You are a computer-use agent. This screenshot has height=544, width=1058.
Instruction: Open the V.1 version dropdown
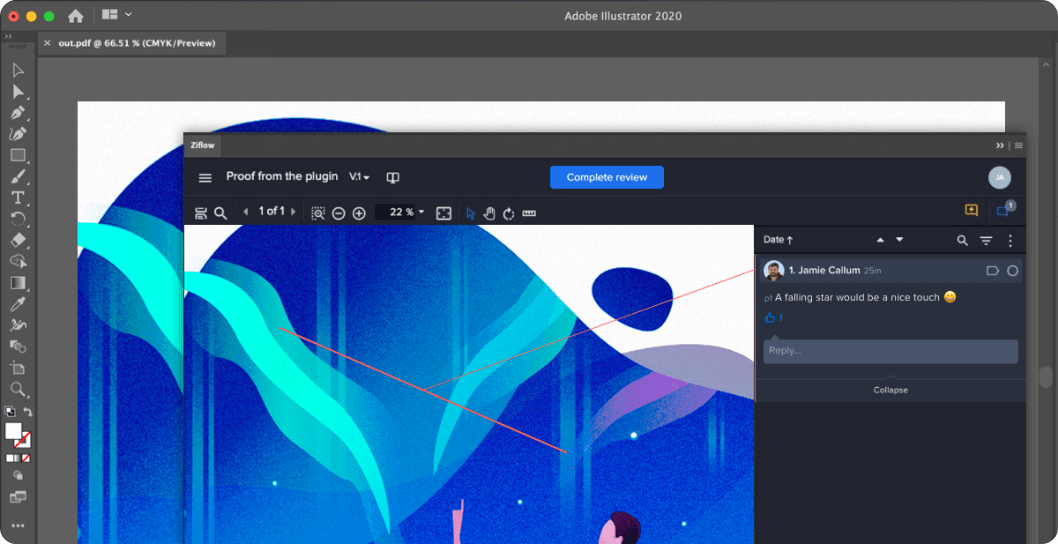click(359, 177)
